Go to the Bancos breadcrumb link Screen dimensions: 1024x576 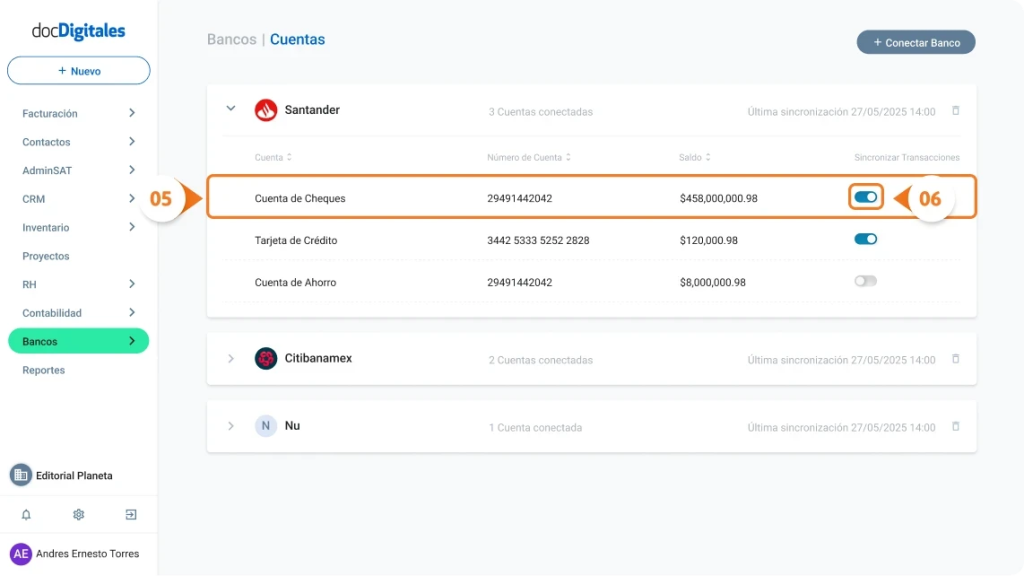[x=231, y=40]
